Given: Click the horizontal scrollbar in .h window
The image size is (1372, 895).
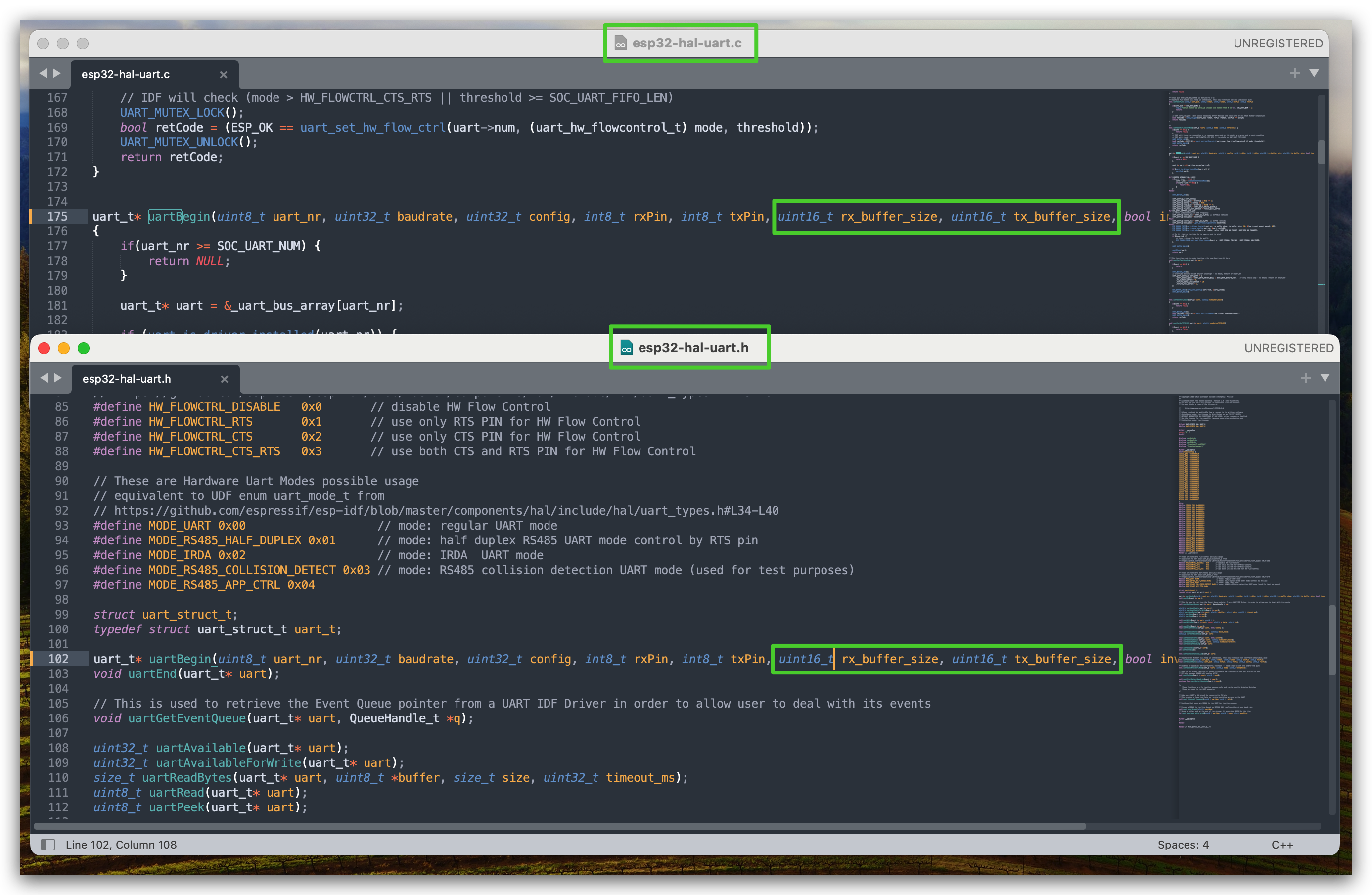Looking at the screenshot, I should point(559,826).
